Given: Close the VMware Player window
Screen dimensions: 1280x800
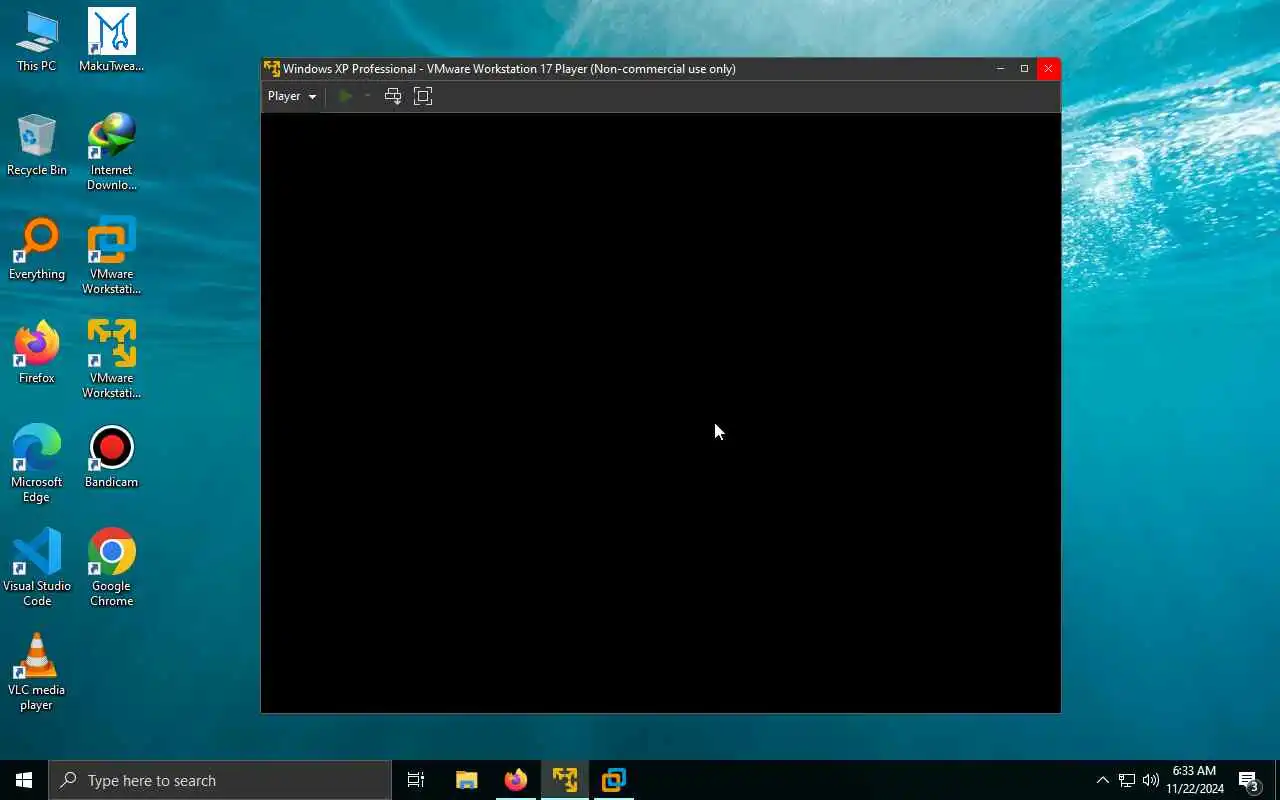Looking at the screenshot, I should point(1048,69).
